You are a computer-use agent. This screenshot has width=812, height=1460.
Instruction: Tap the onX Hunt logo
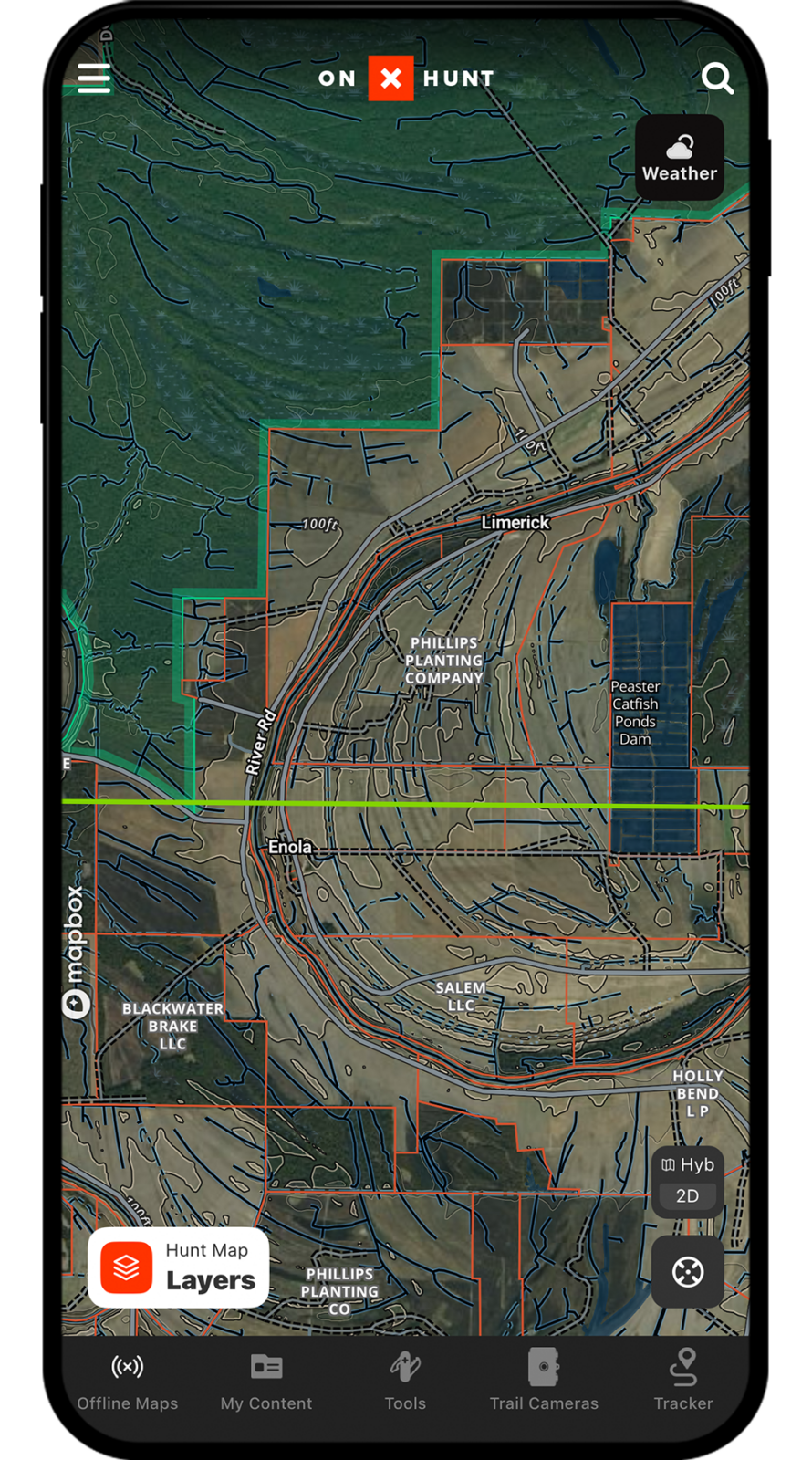coord(406,78)
